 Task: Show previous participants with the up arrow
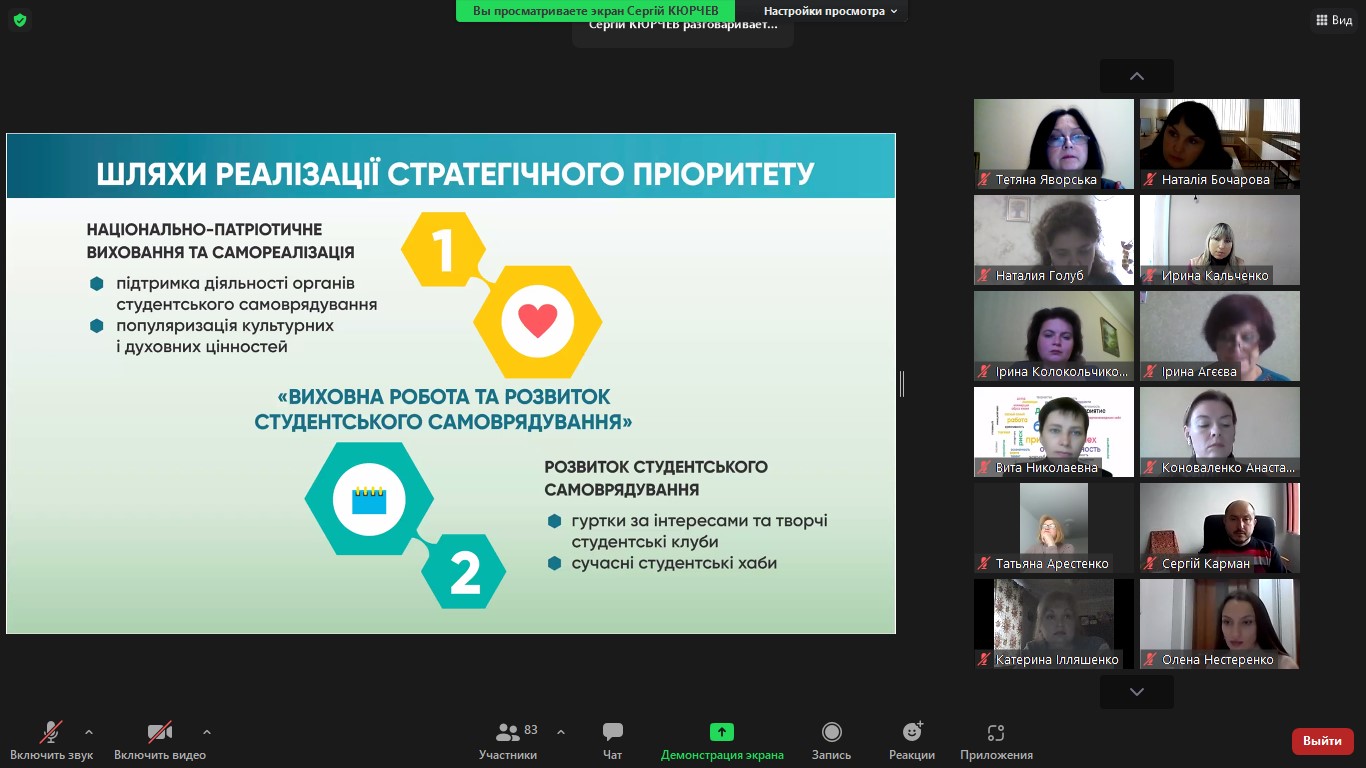(x=1137, y=76)
